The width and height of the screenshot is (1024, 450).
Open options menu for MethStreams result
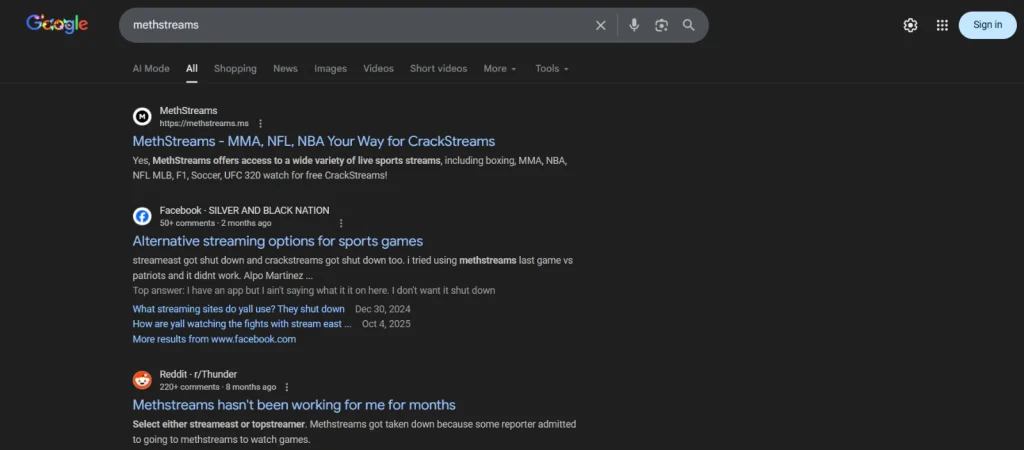coord(260,124)
